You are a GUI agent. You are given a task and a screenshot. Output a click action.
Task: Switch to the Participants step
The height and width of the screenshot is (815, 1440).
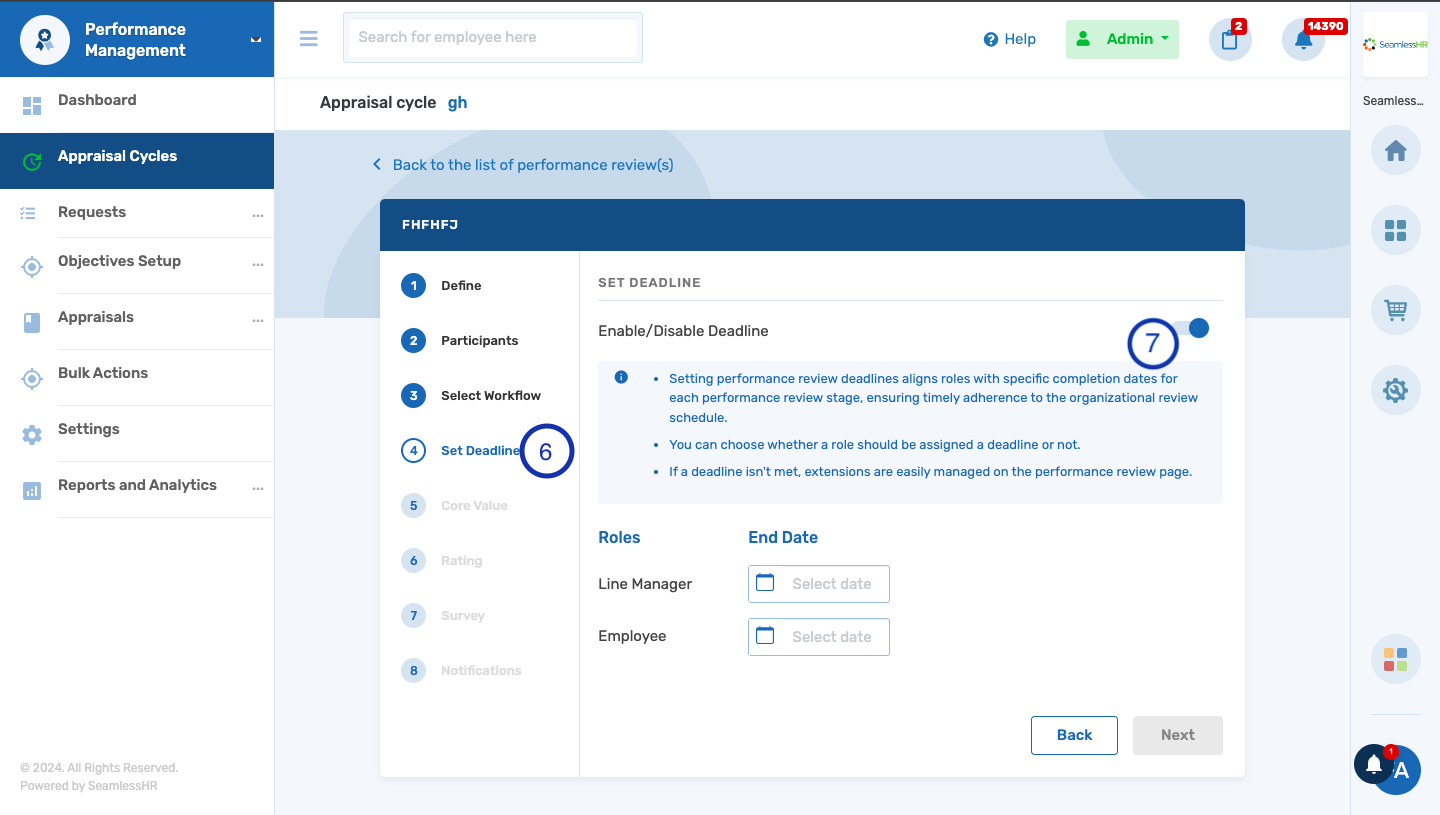click(479, 340)
